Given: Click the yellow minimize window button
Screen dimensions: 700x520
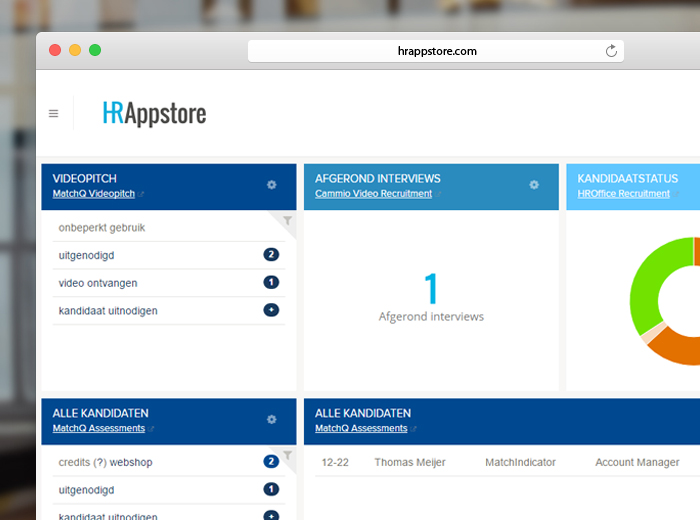Looking at the screenshot, I should [75, 50].
